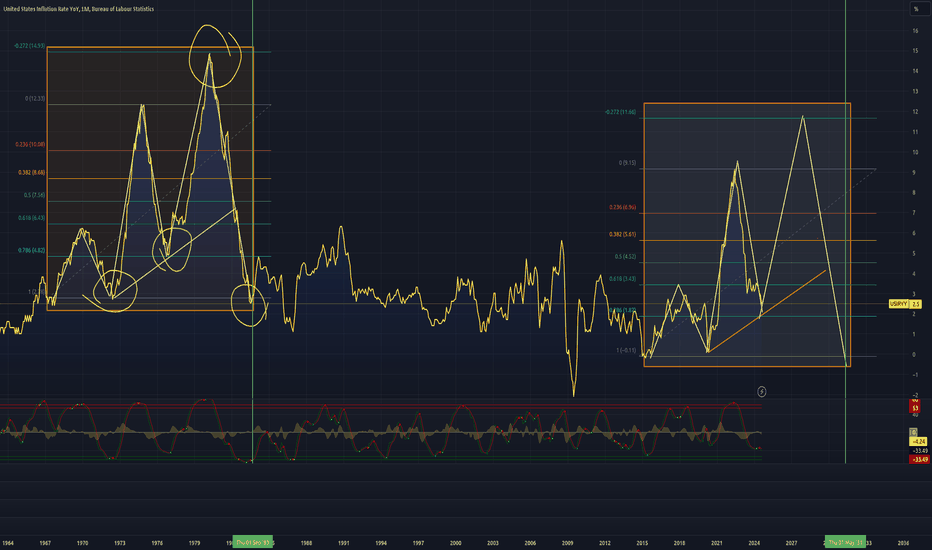Click Fib label 0 (12.33)
The height and width of the screenshot is (550, 932).
pyautogui.click(x=35, y=99)
